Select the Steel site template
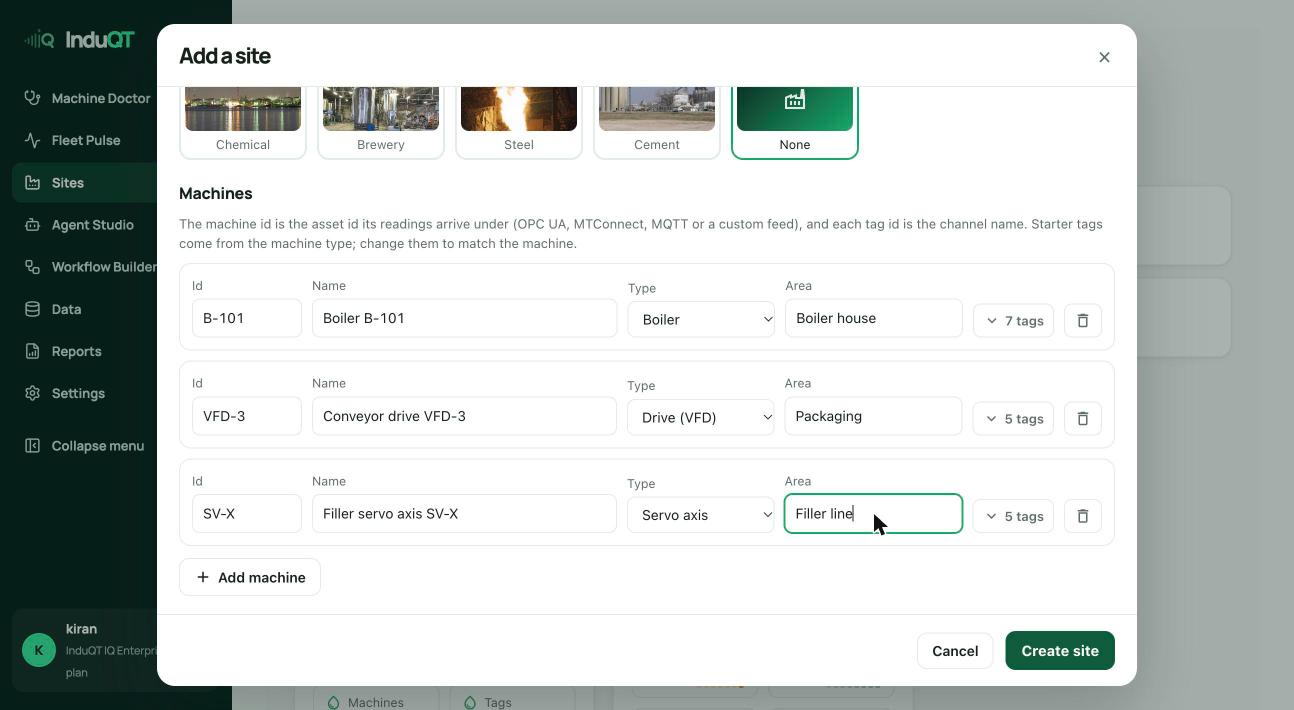Image resolution: width=1294 pixels, height=710 pixels. [519, 122]
